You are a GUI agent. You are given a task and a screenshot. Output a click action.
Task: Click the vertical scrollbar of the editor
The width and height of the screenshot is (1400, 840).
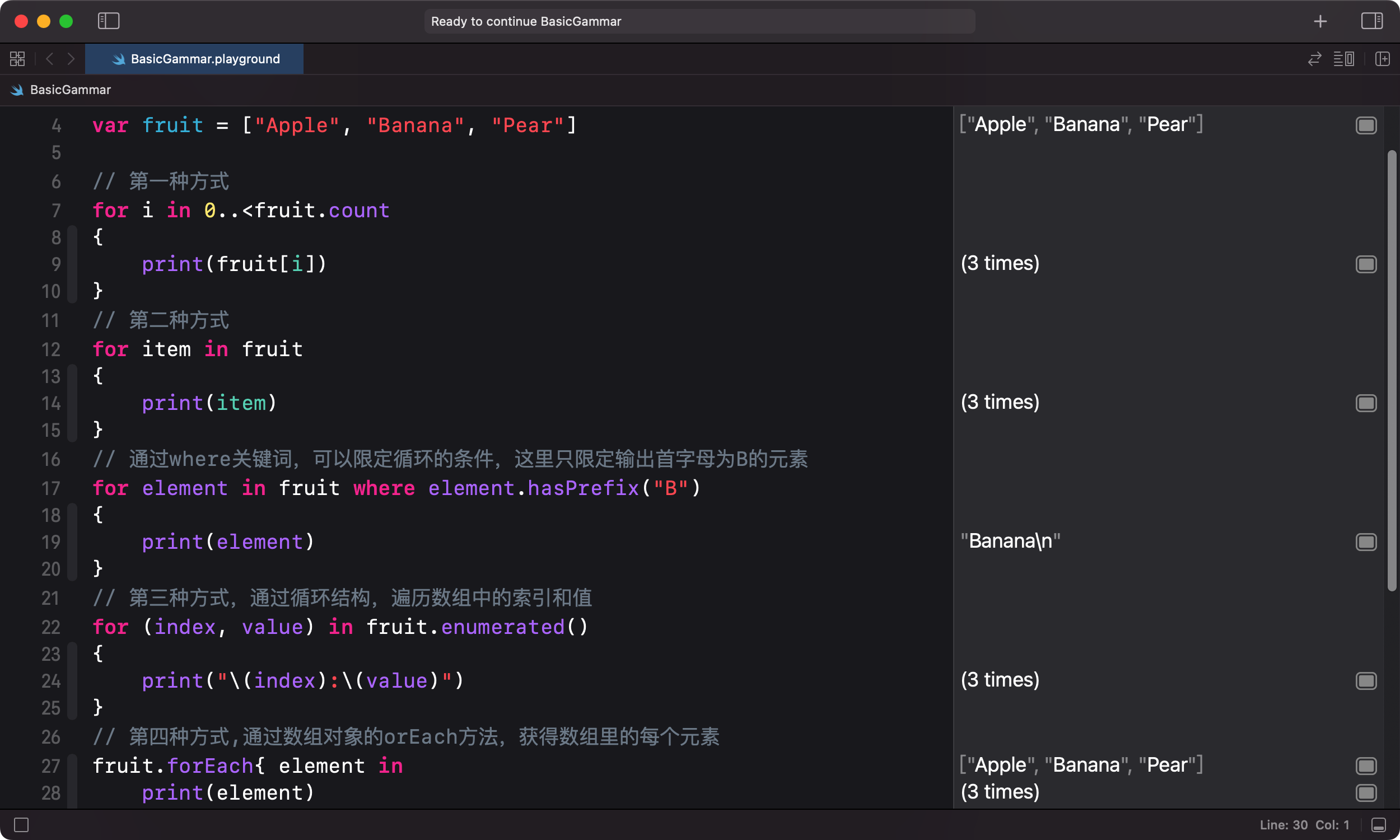(x=1392, y=371)
